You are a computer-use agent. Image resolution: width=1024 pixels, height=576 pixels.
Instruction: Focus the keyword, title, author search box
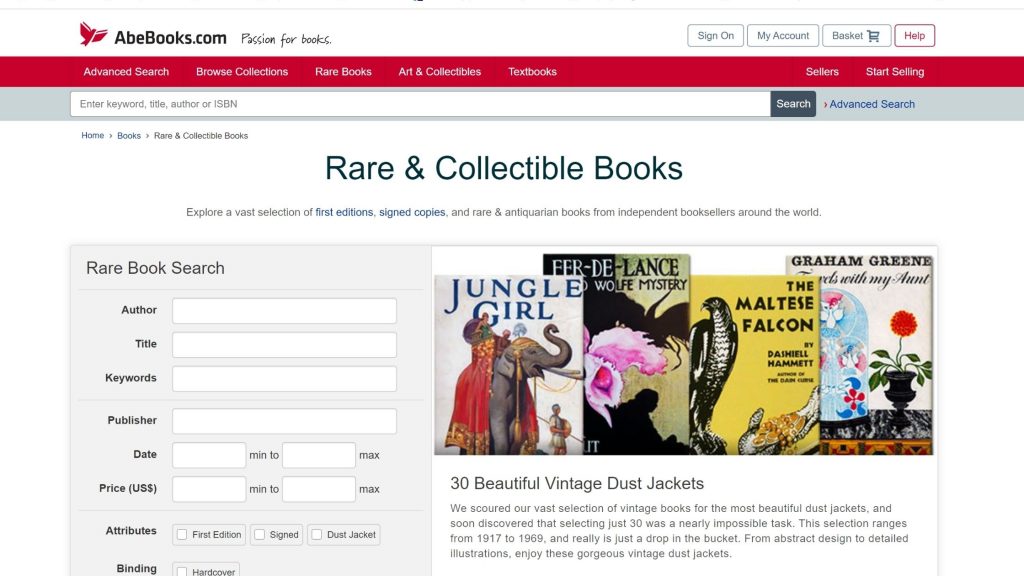tap(420, 104)
